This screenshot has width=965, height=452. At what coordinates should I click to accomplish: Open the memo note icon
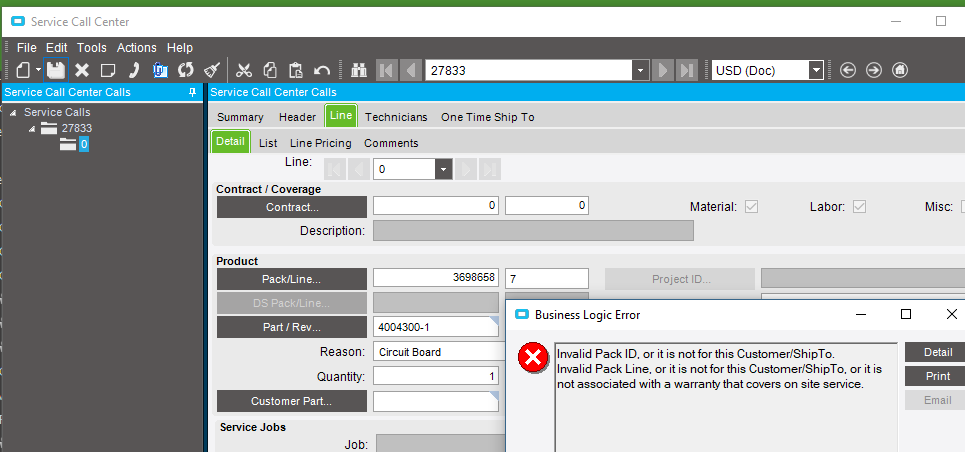point(108,70)
